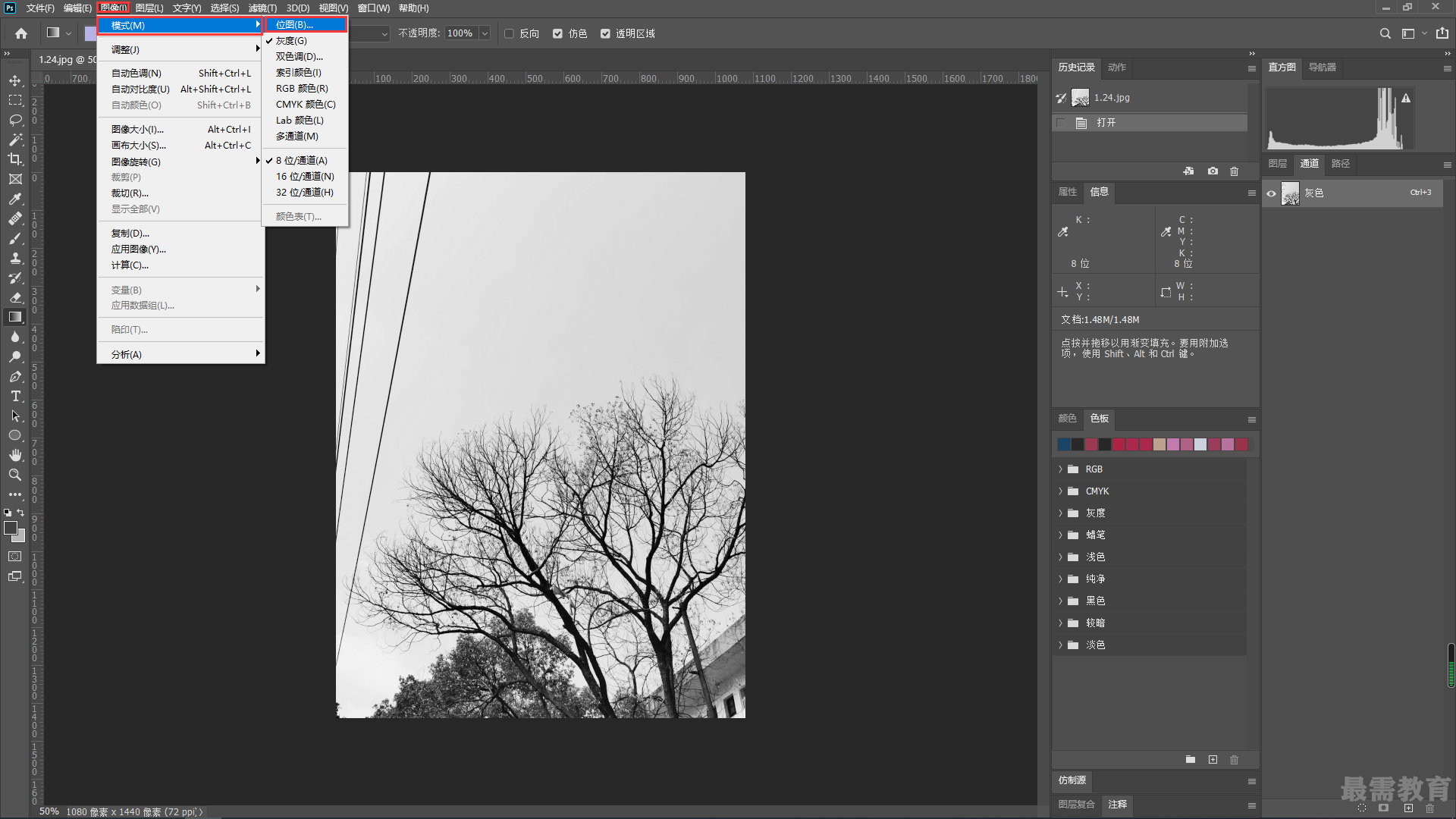Screen dimensions: 1456x819
Task: Select the Frame tool
Action: pos(15,179)
